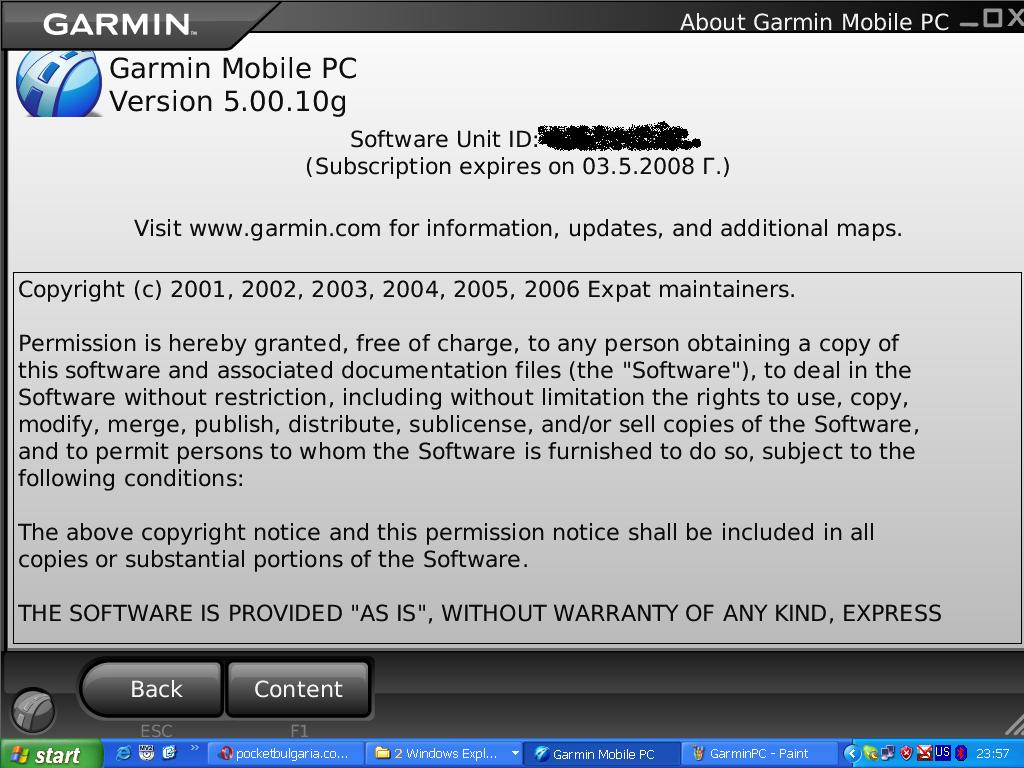Image resolution: width=1024 pixels, height=768 pixels.
Task: Click the Bluetooth tray icon
Action: coord(961,754)
